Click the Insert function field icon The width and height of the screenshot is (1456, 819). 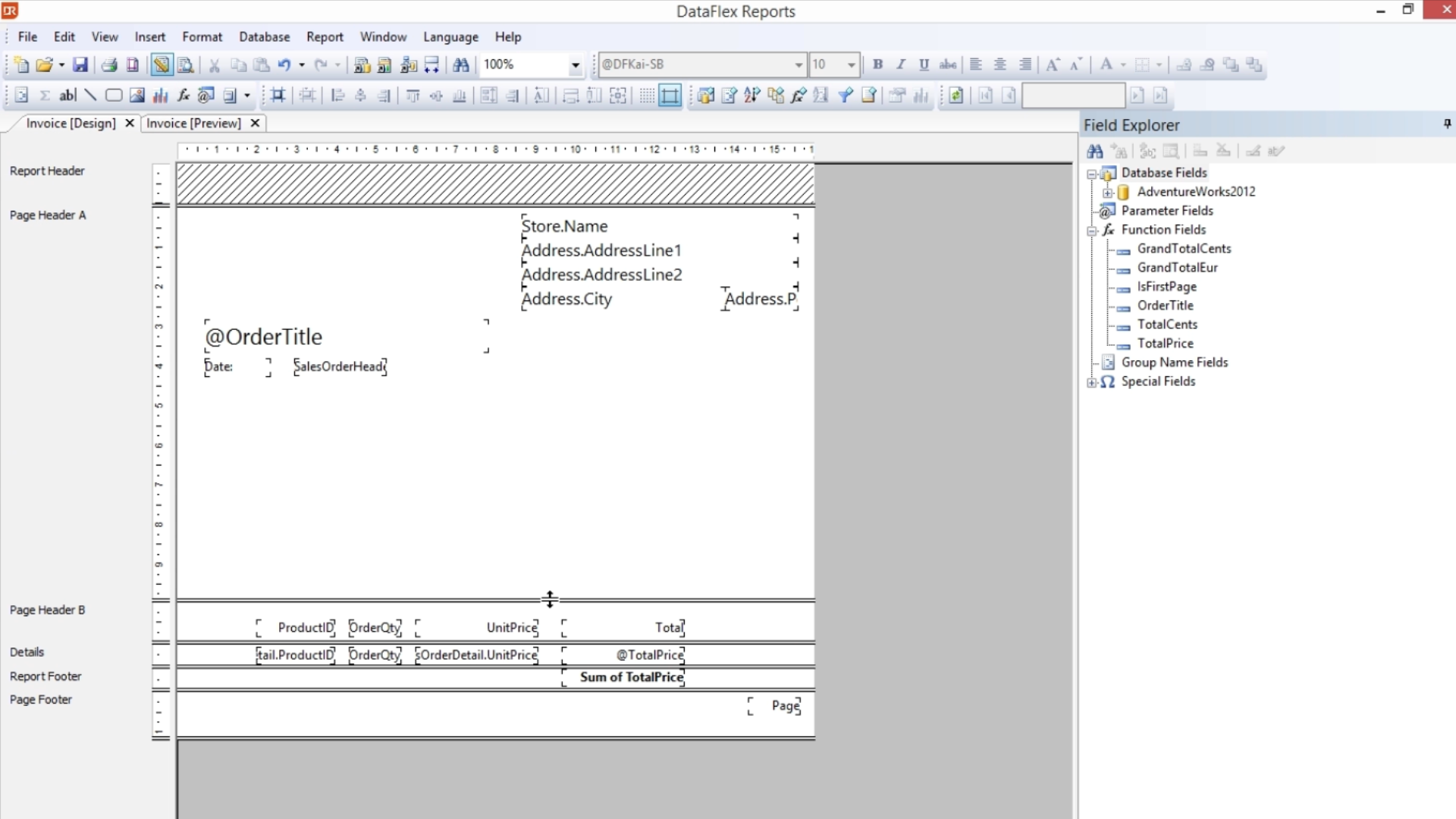click(183, 96)
